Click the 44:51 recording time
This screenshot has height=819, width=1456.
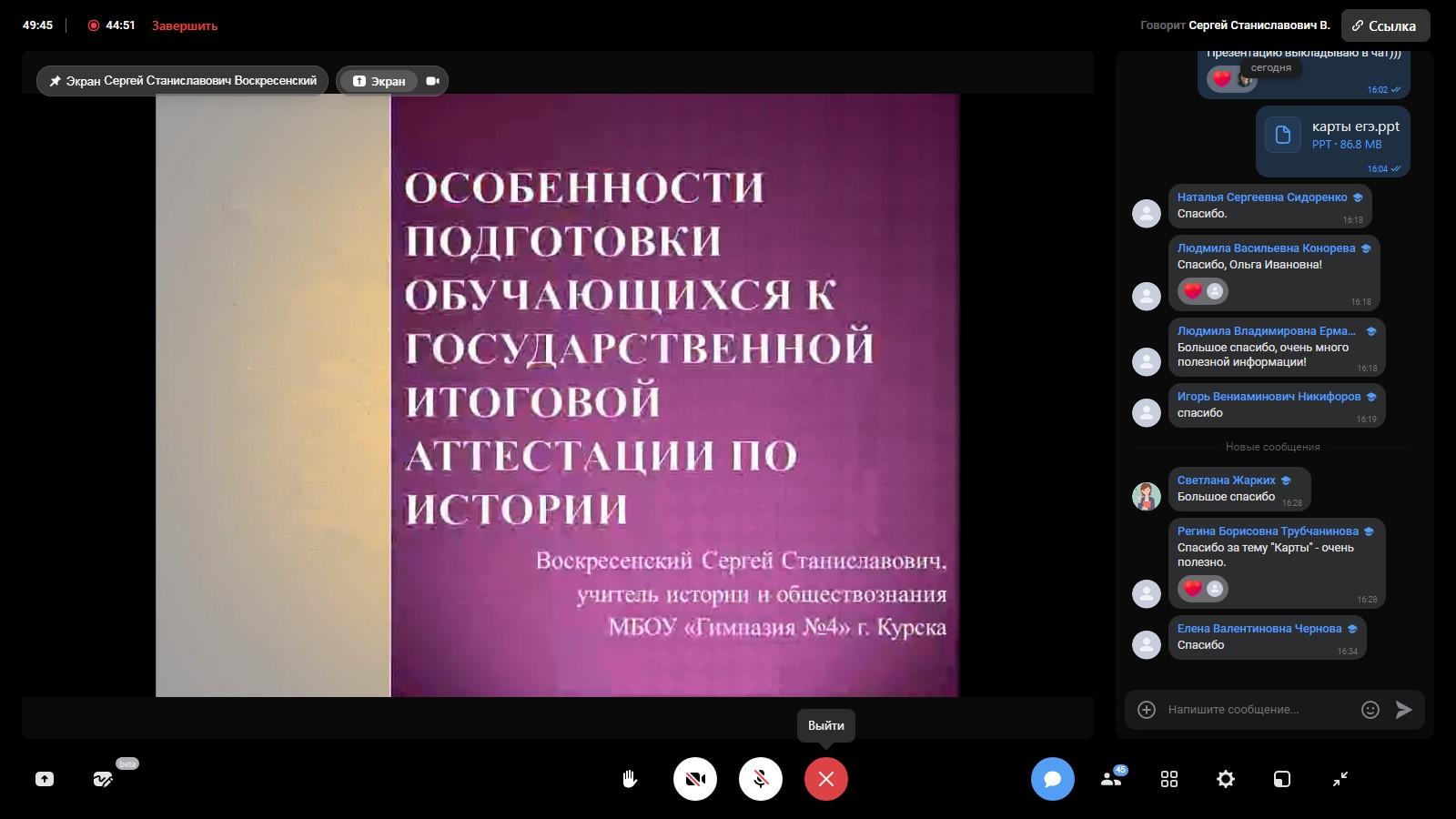pos(120,25)
